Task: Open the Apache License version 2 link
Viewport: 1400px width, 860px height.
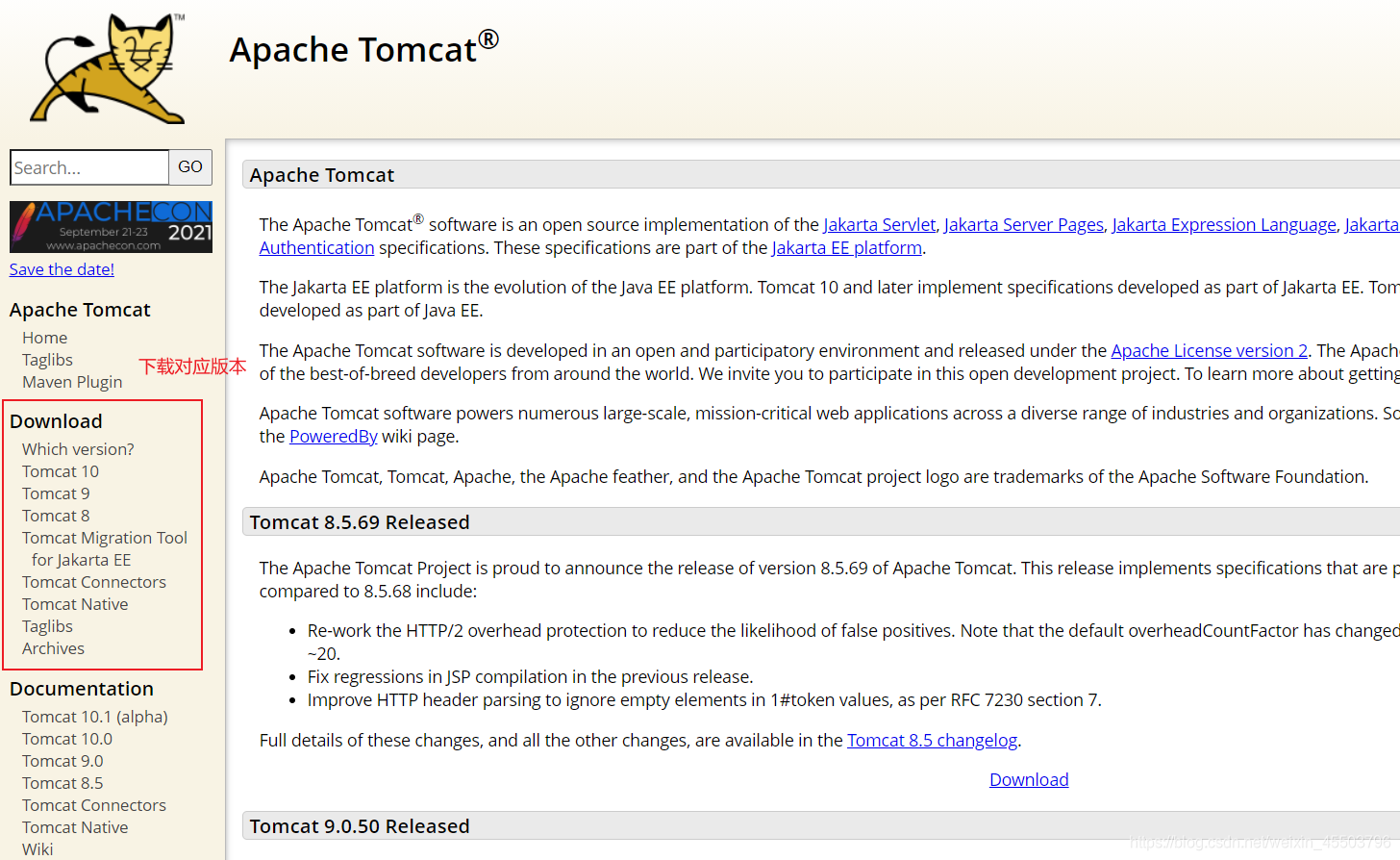Action: click(1210, 350)
